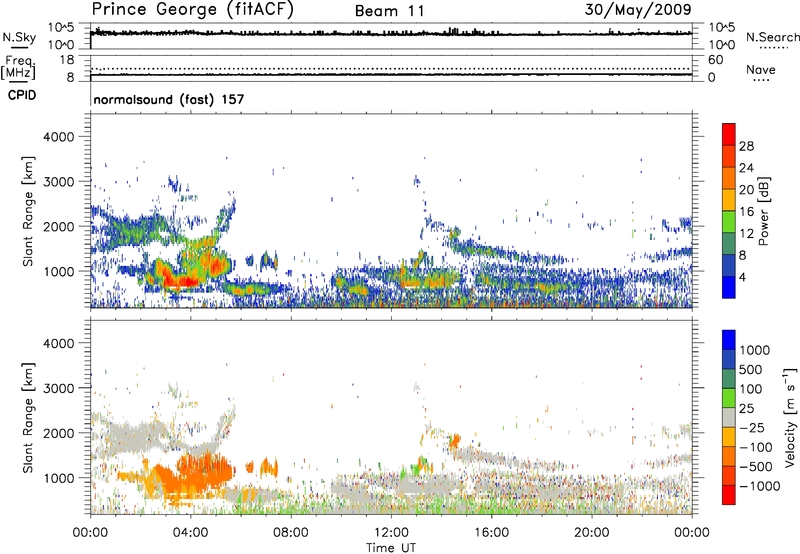Click the "Prince George (fitACF)" plot title
This screenshot has height=554, width=800.
(x=193, y=10)
